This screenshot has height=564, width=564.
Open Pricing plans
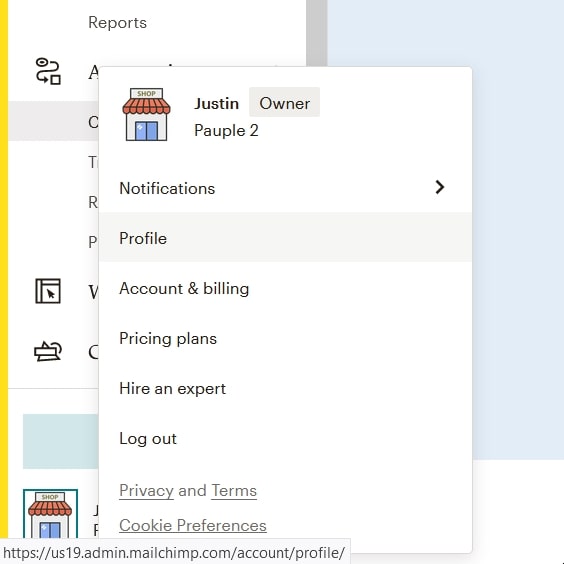click(x=285, y=338)
